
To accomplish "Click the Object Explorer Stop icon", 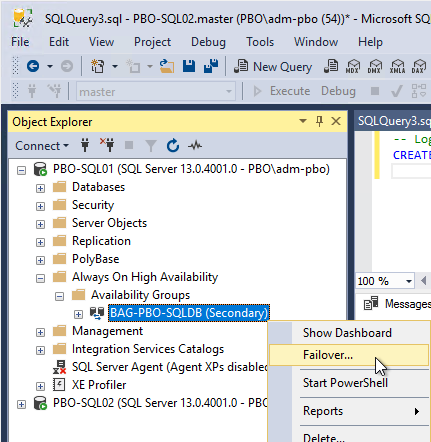I will (x=129, y=145).
